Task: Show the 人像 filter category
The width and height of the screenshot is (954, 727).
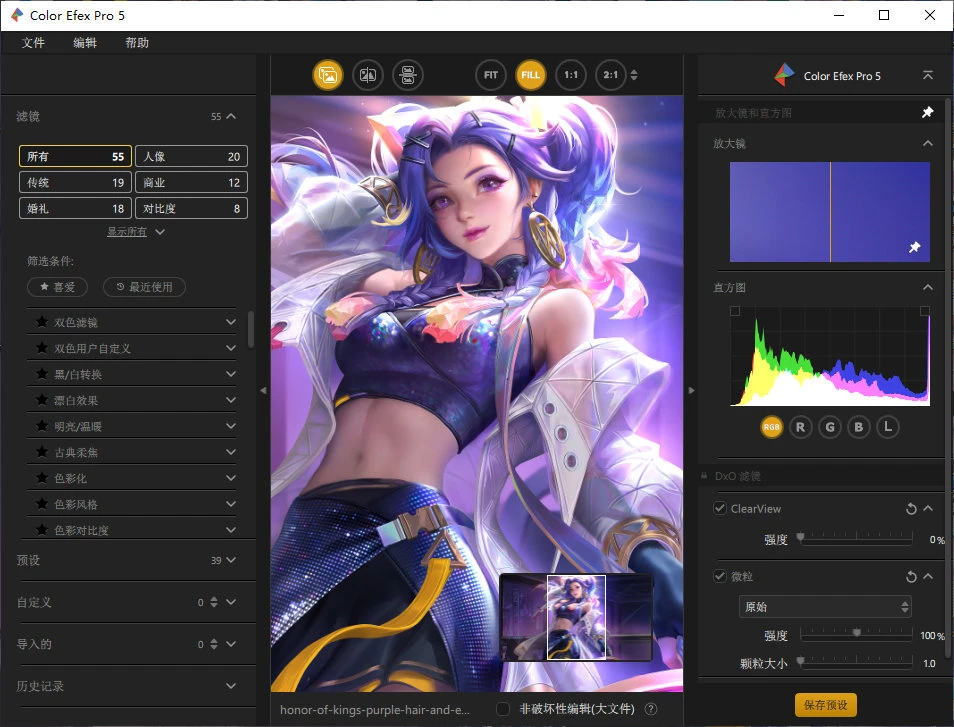Action: pos(191,156)
